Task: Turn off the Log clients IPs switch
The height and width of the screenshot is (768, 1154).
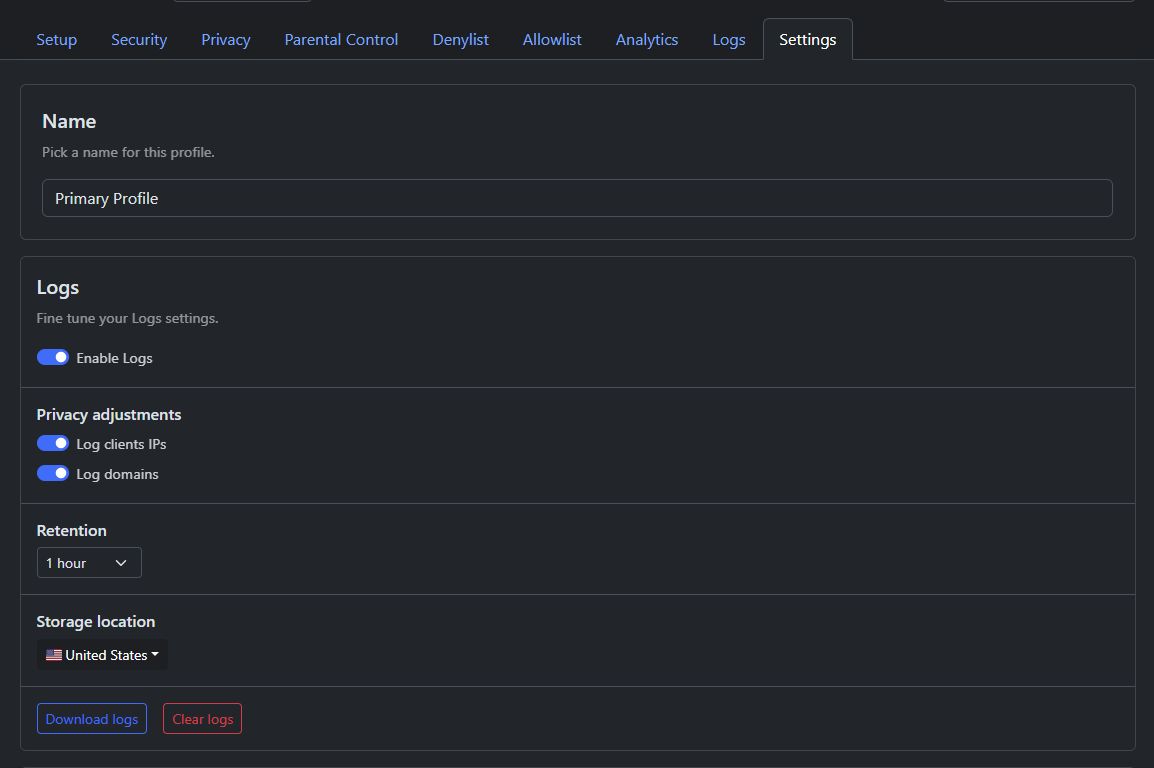Action: click(x=53, y=444)
